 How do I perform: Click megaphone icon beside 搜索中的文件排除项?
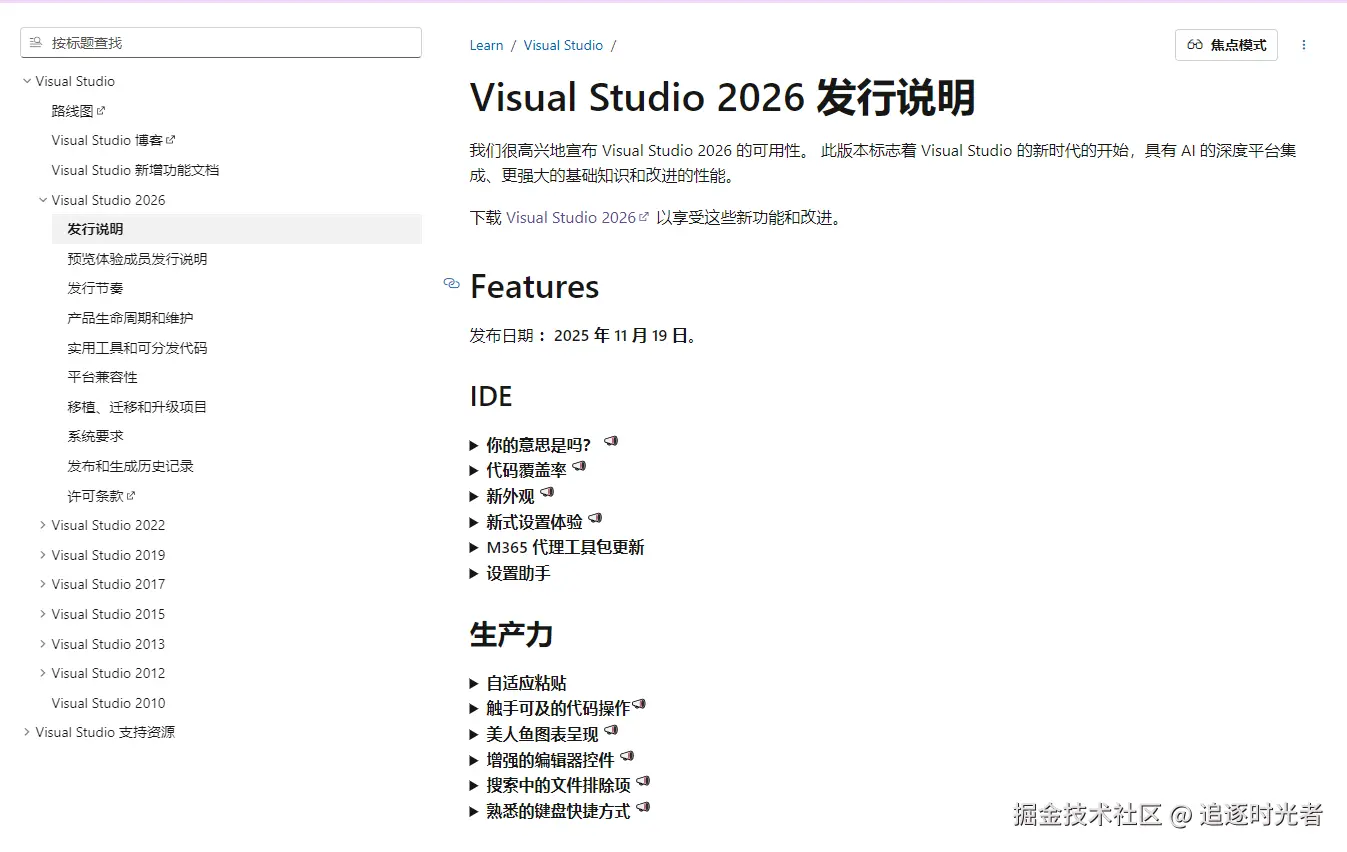click(x=643, y=783)
